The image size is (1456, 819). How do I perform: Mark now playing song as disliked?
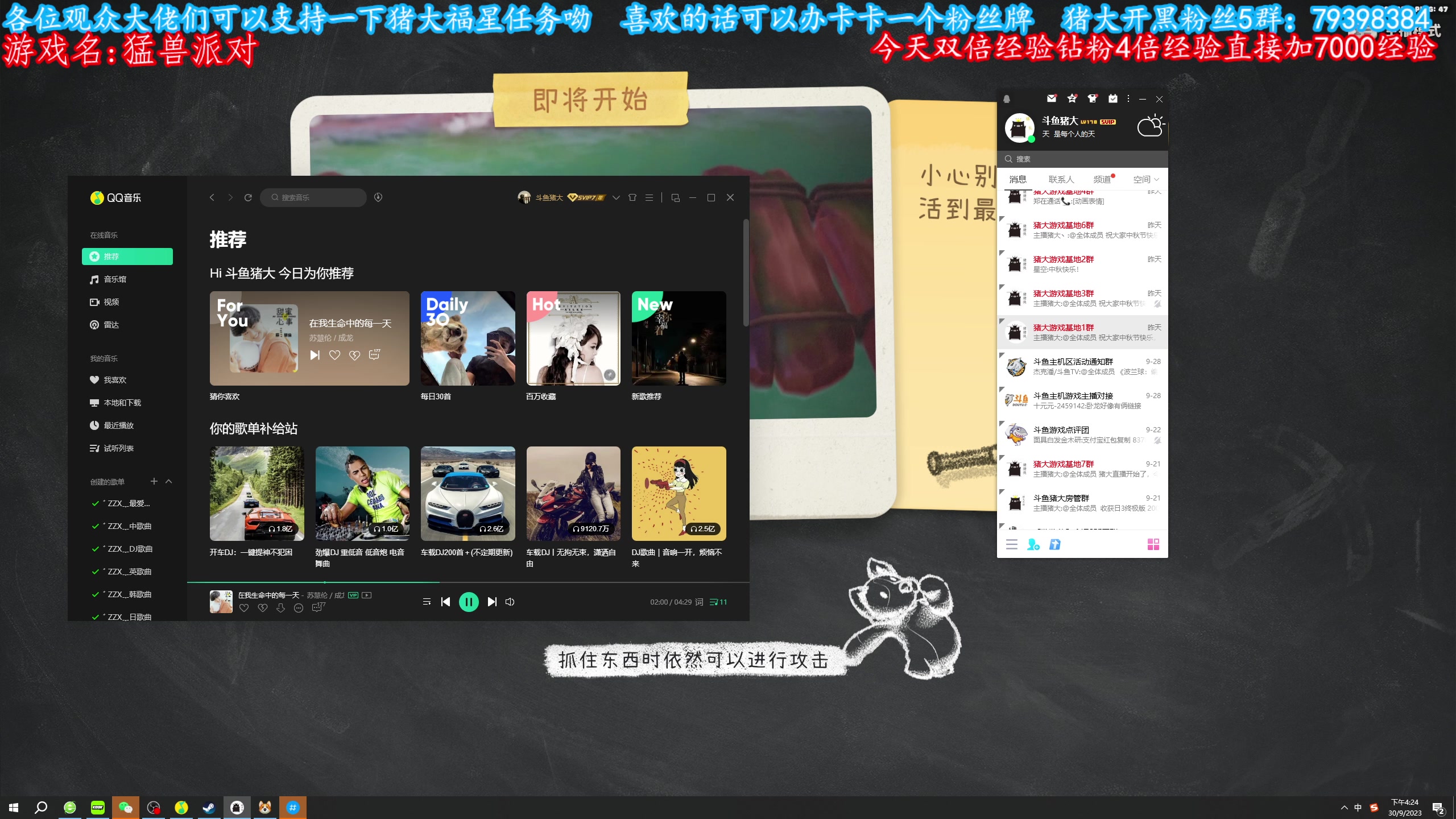pos(262,608)
